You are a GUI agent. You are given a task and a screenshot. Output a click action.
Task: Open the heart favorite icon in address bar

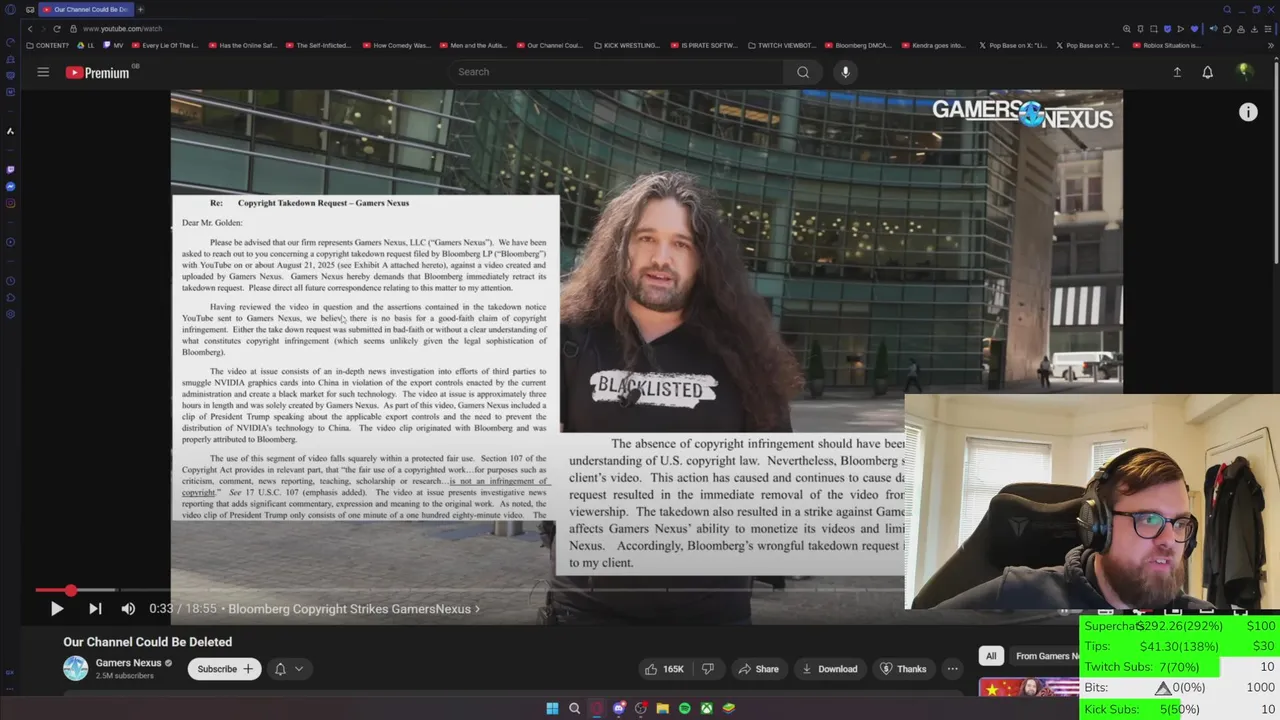[1193, 29]
